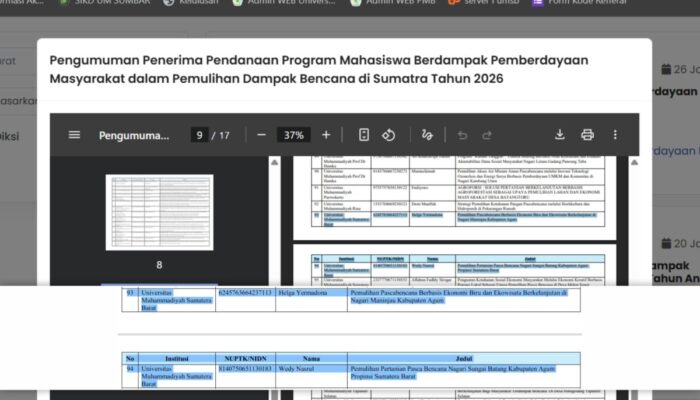Screen dimensions: 700x400
Task: Click the fit to page icon
Action: pos(364,135)
